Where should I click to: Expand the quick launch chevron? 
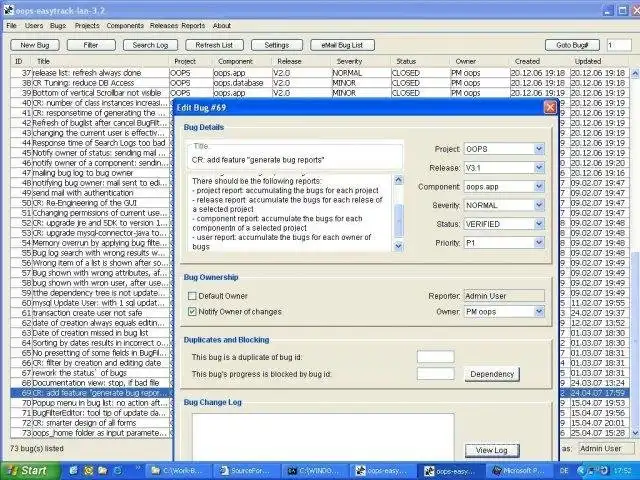(138, 468)
